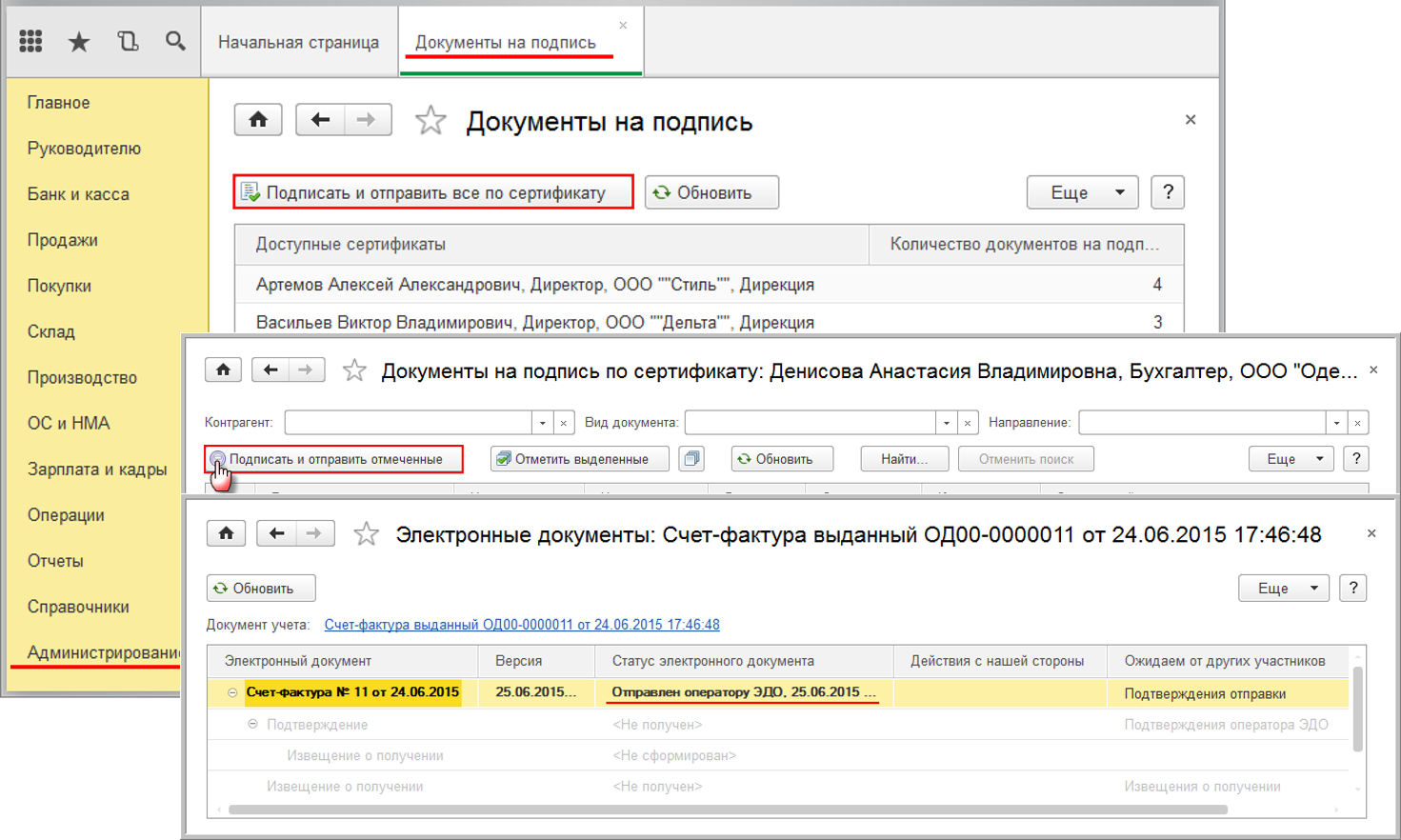Go back in Документы на подпись window
Screen dimensions: 1401x840
tap(320, 120)
